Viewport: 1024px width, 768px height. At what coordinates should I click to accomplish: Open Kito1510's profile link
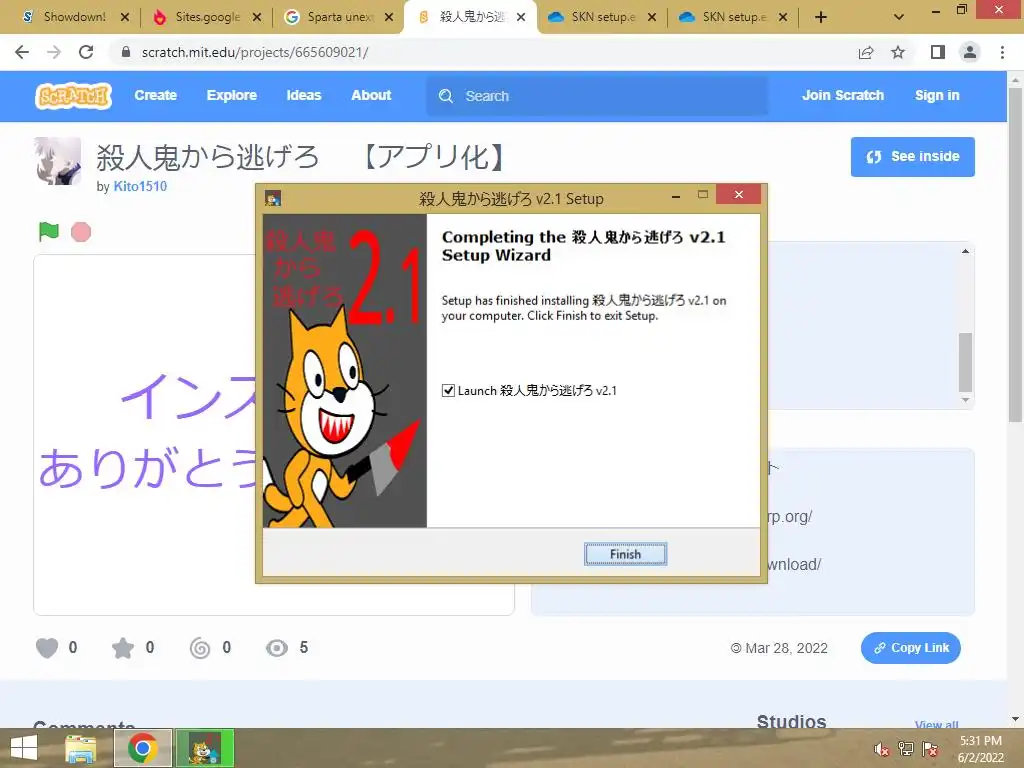point(140,186)
